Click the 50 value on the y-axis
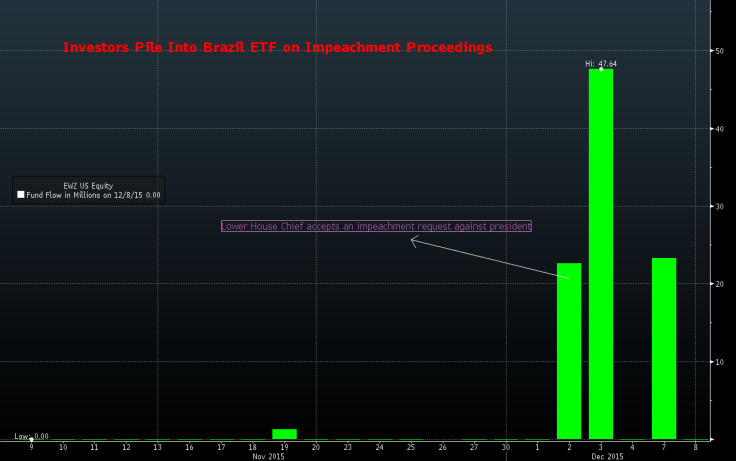This screenshot has height=461, width=736. (717, 51)
